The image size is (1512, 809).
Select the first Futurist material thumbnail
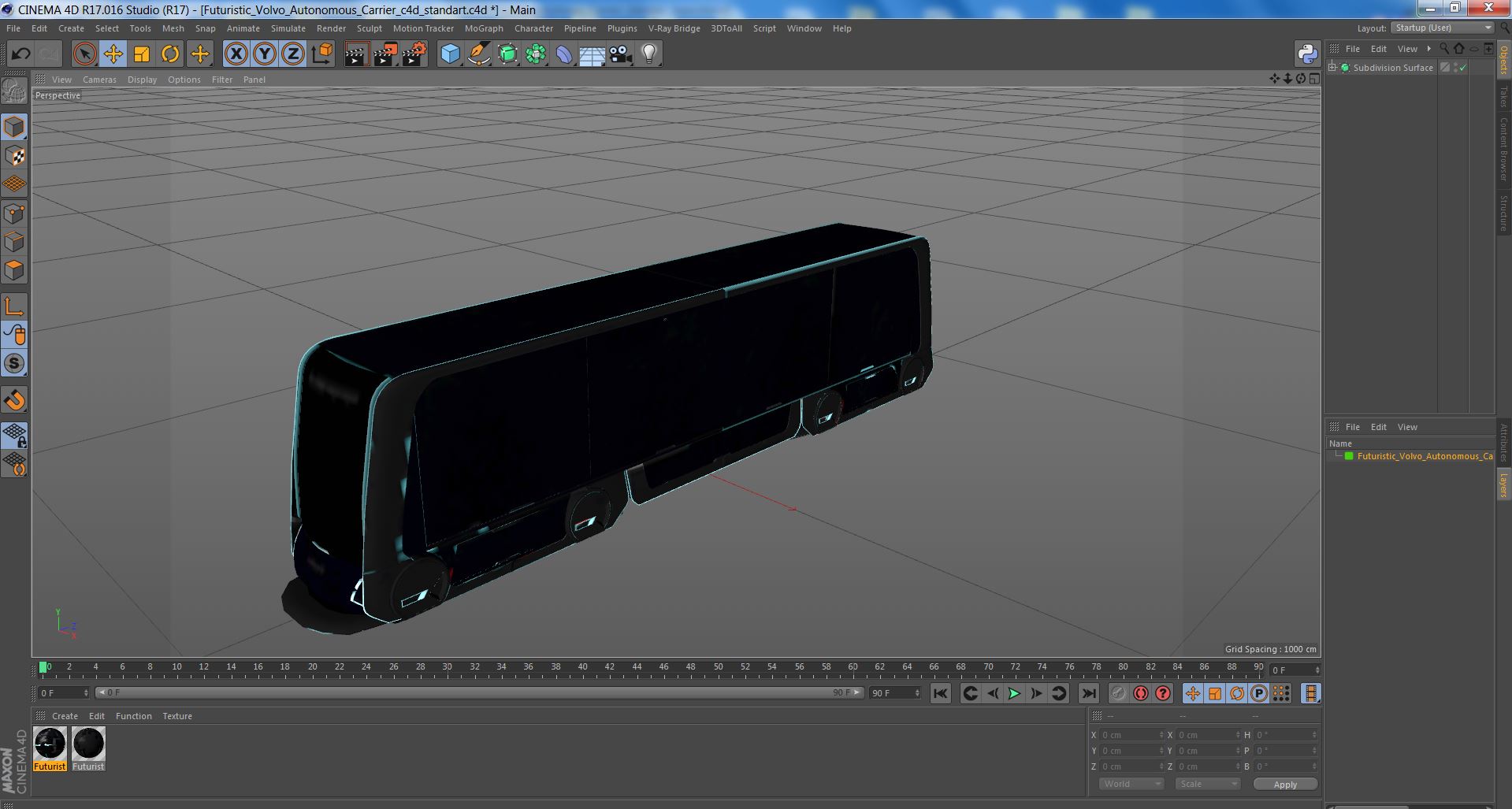point(50,748)
